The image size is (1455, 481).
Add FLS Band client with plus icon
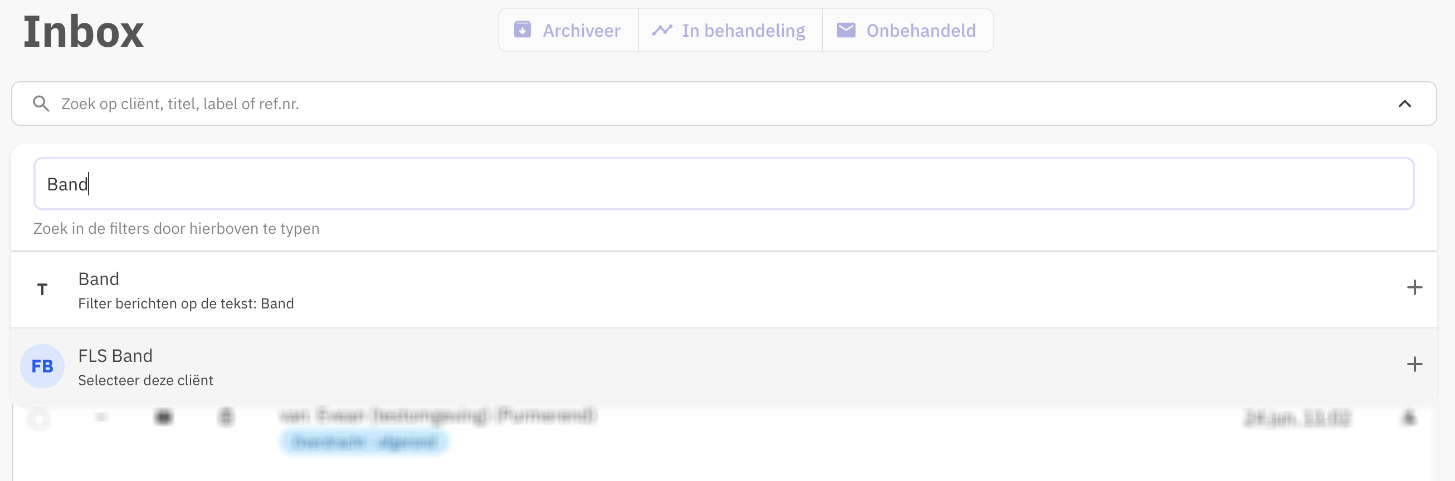coord(1414,365)
